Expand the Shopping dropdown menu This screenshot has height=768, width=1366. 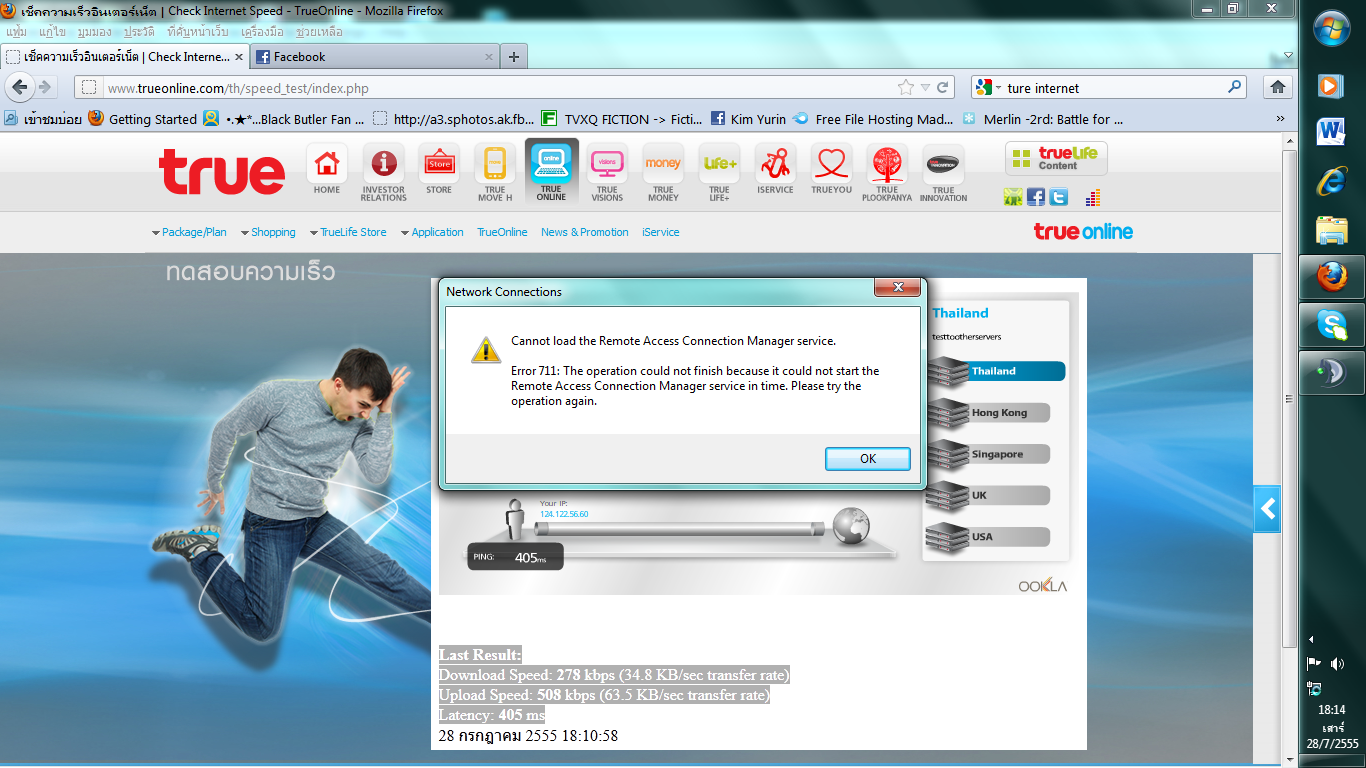click(268, 232)
